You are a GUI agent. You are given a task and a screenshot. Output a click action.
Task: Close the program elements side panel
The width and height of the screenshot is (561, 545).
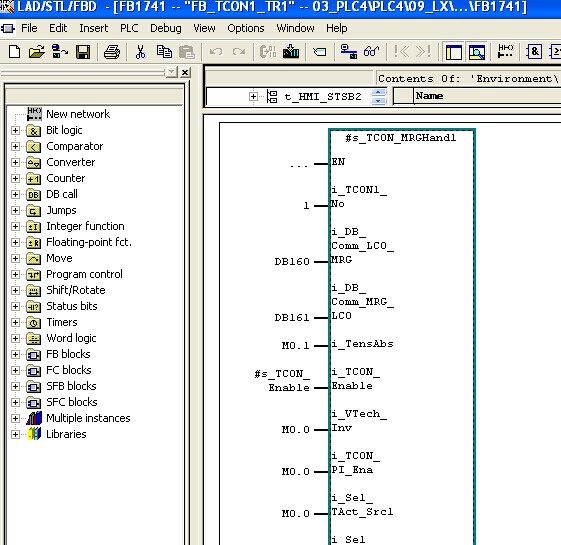(185, 73)
